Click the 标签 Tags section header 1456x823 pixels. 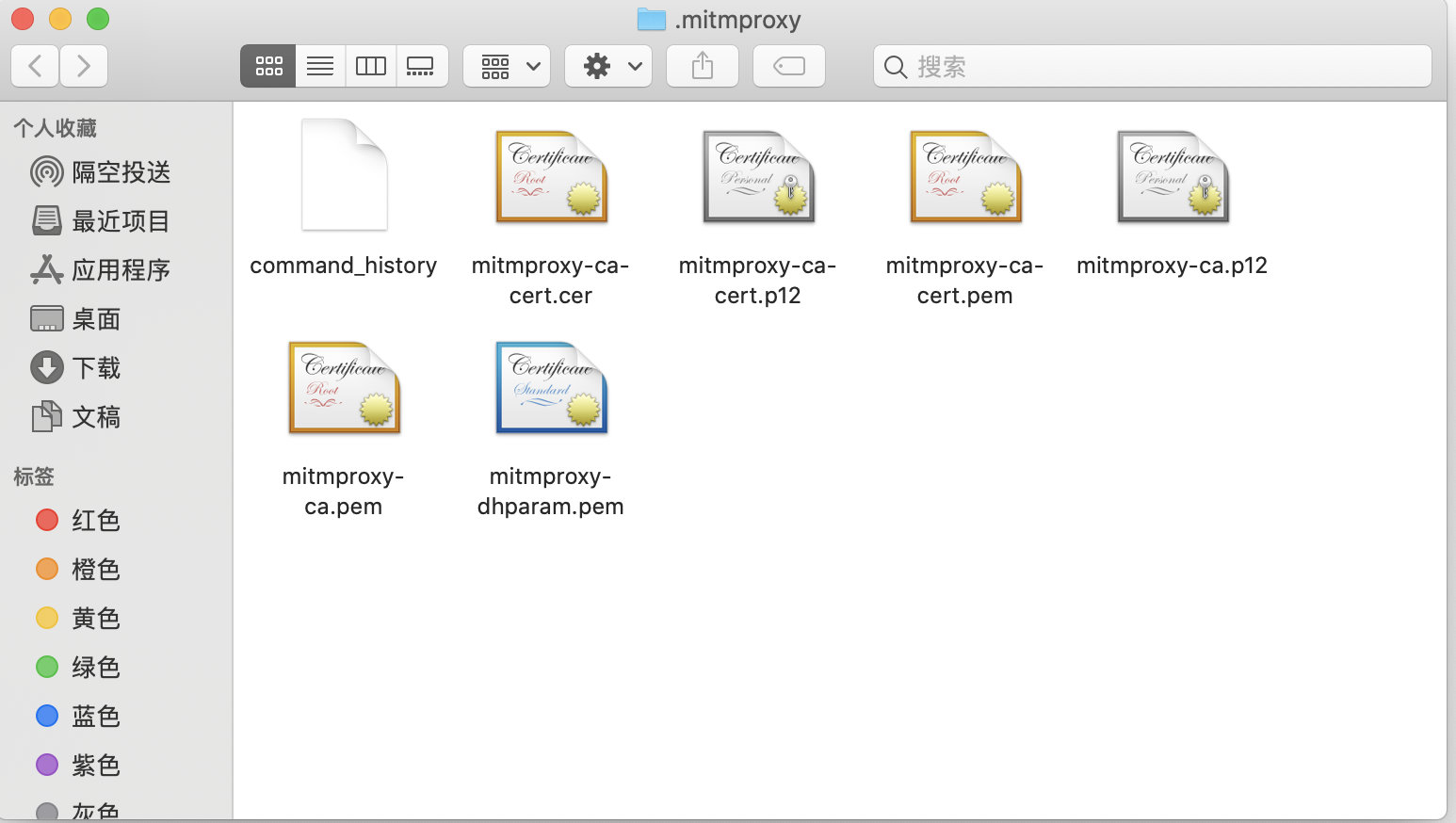tap(34, 476)
